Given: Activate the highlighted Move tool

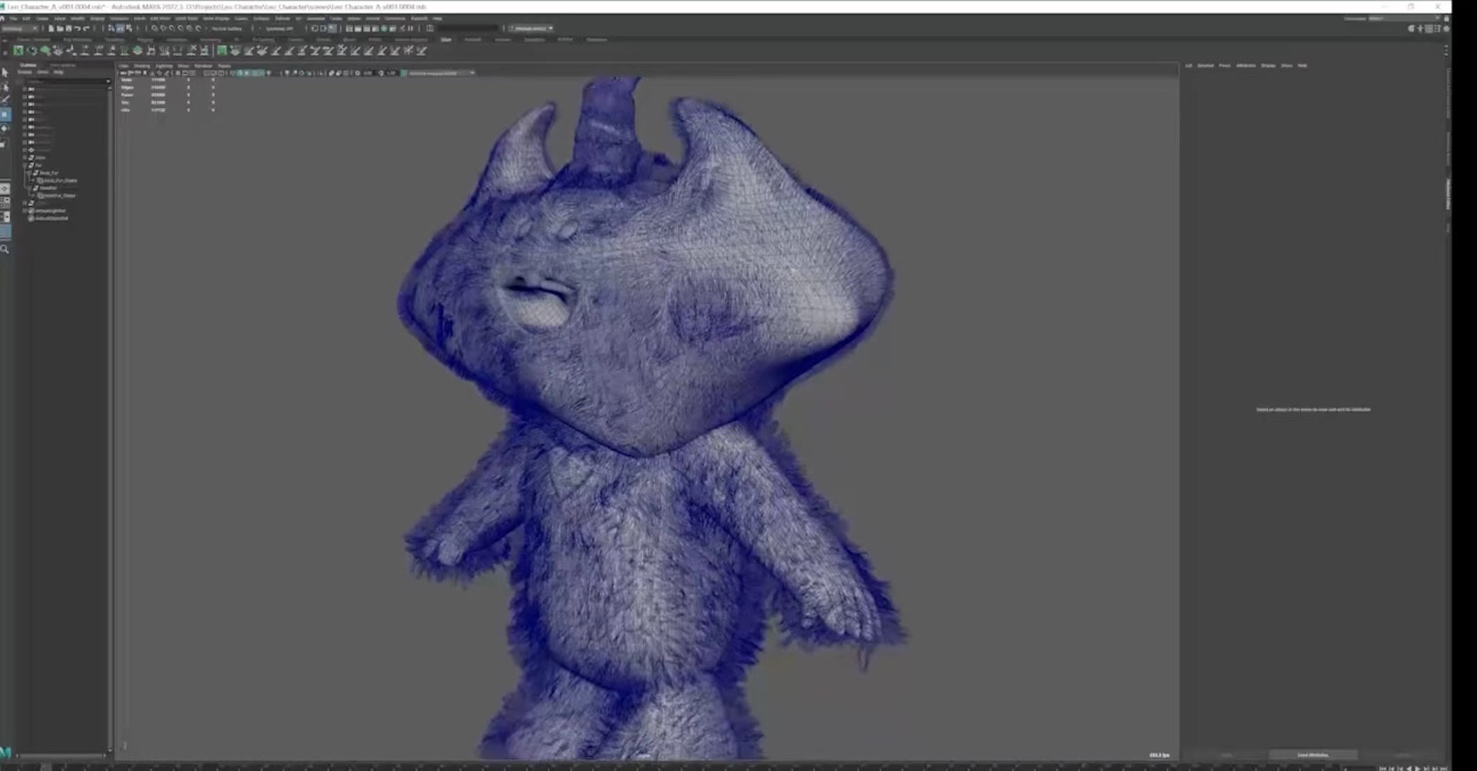Looking at the screenshot, I should tap(5, 114).
